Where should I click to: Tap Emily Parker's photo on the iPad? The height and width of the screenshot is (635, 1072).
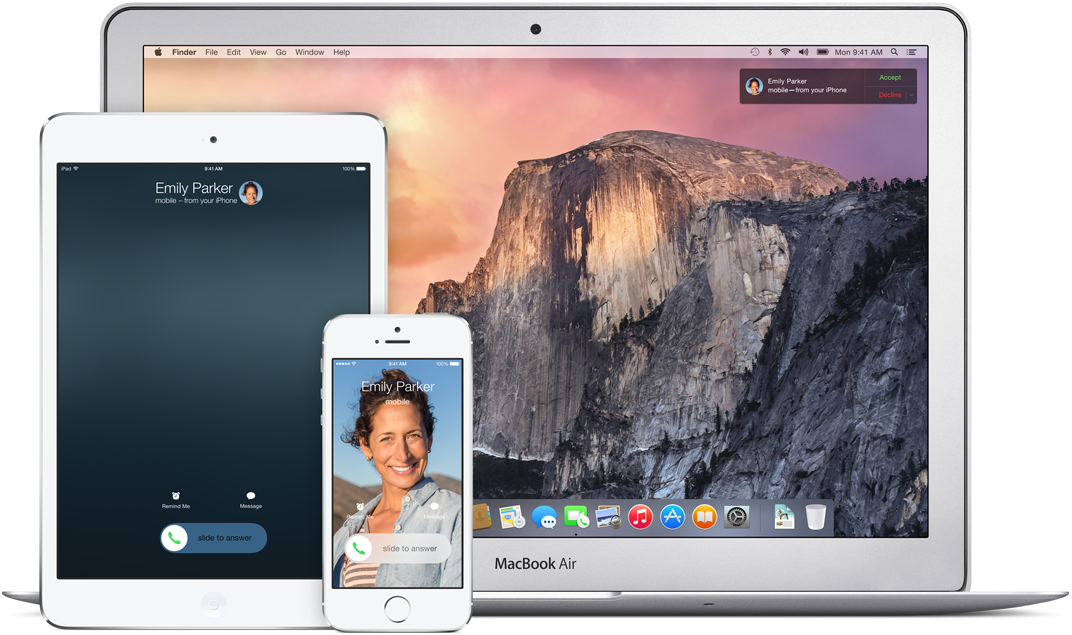[x=251, y=193]
